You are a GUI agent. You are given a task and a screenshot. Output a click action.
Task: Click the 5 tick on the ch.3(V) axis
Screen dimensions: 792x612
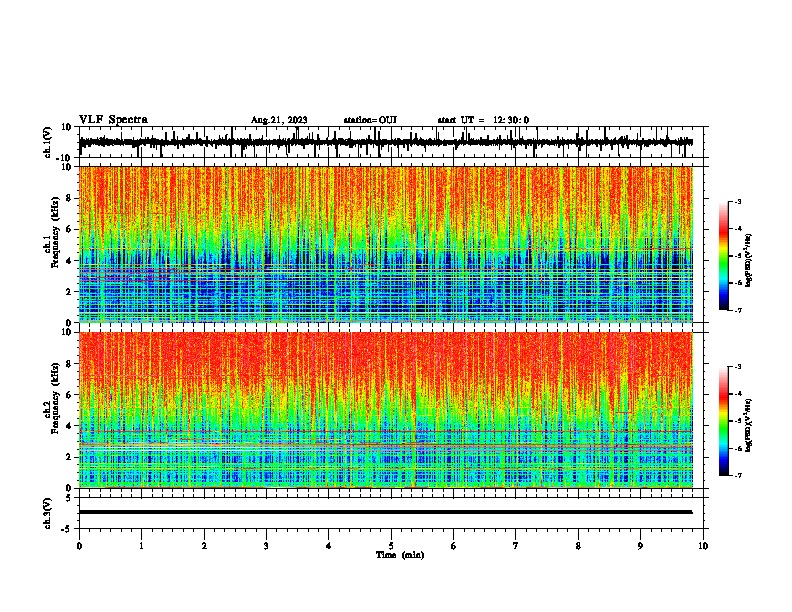pos(69,498)
